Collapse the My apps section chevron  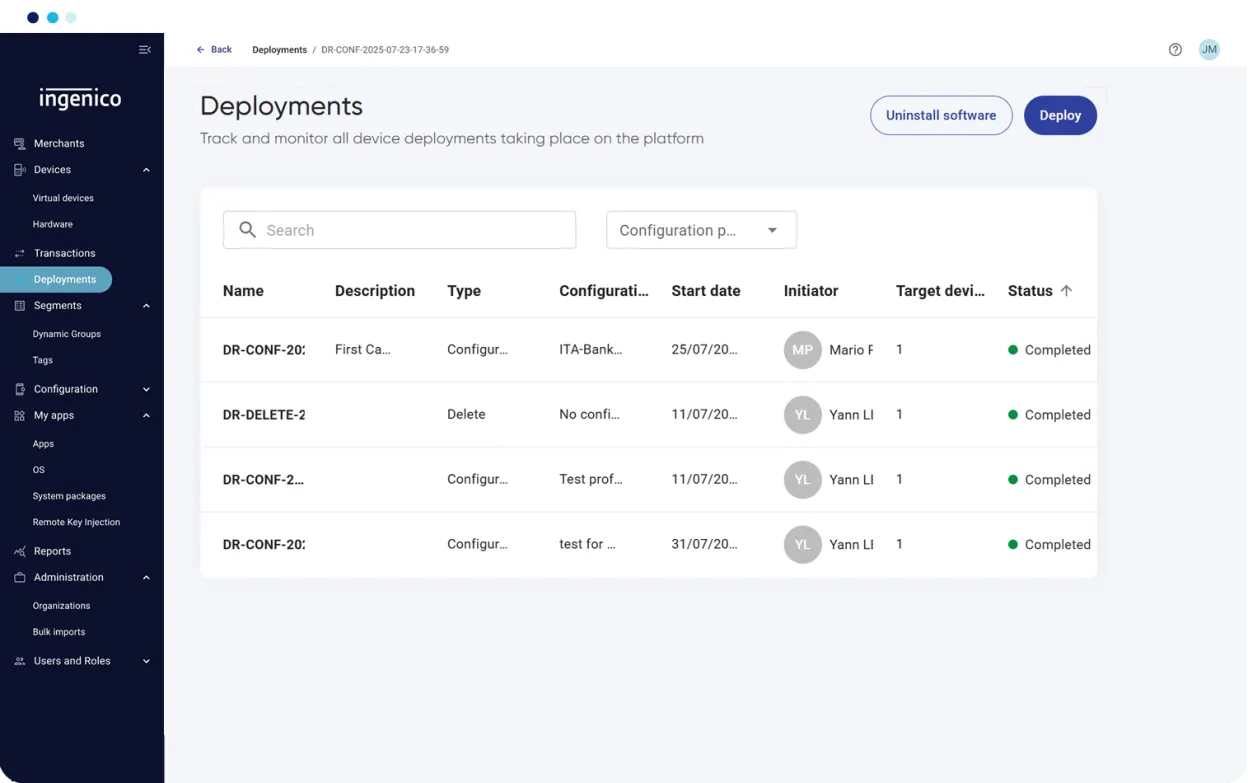point(146,416)
